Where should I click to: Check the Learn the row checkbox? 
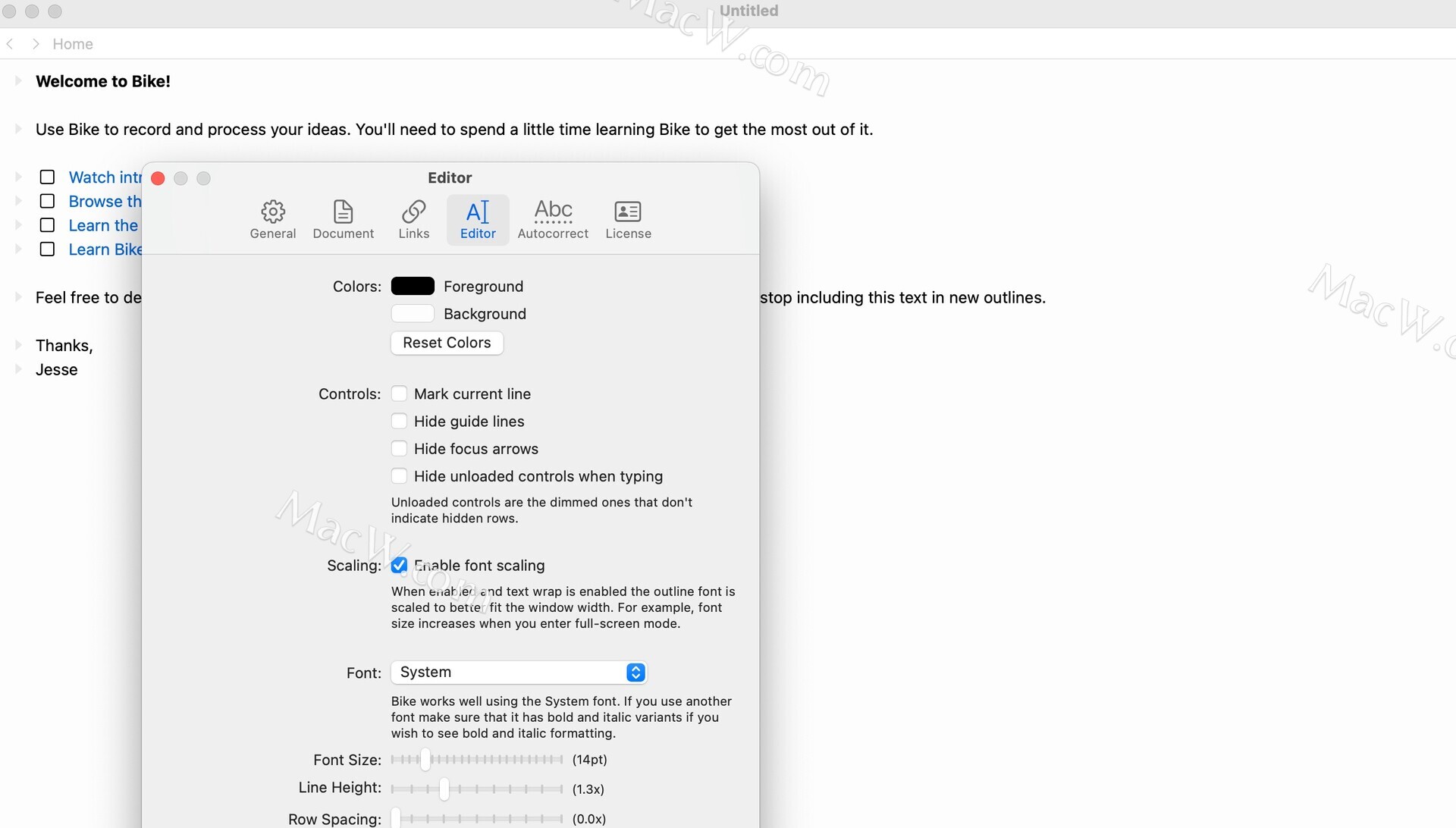pyautogui.click(x=47, y=225)
